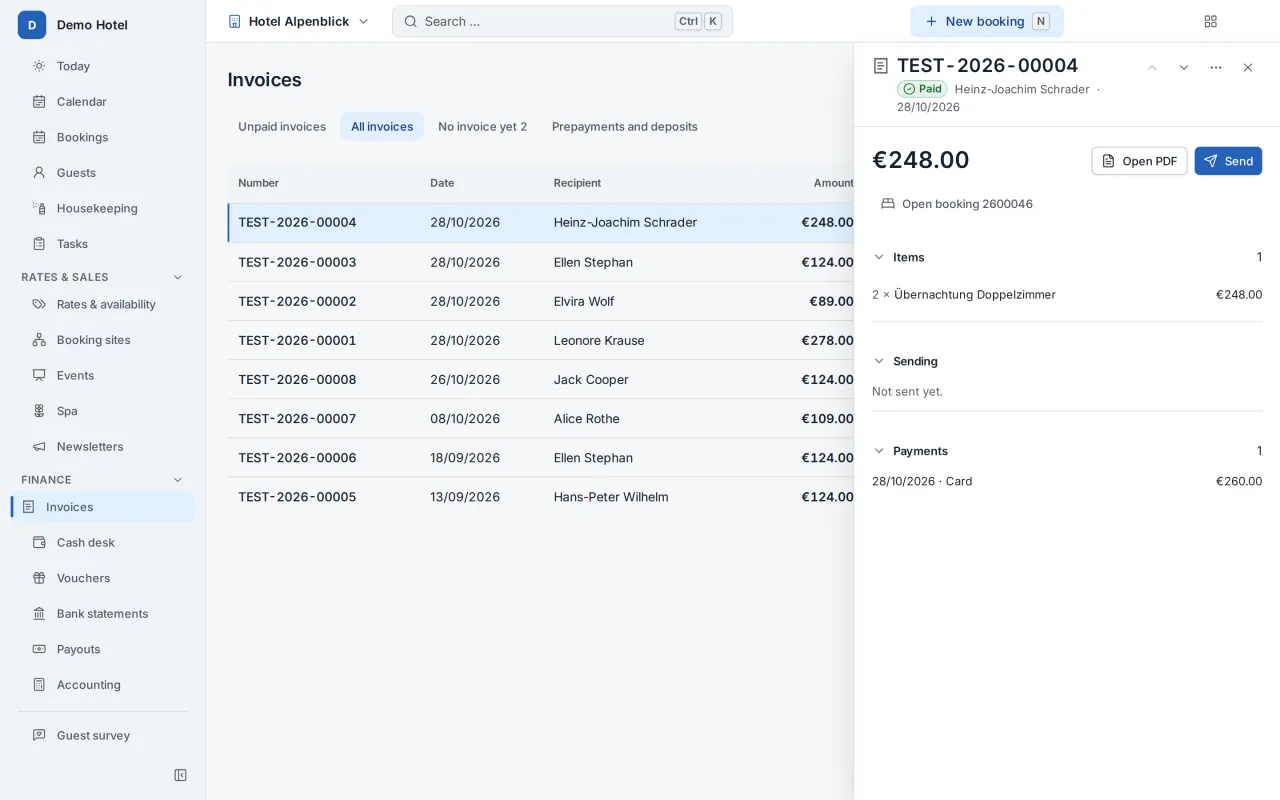Viewport: 1280px width, 800px height.
Task: Collapse the Payments section
Action: point(879,451)
